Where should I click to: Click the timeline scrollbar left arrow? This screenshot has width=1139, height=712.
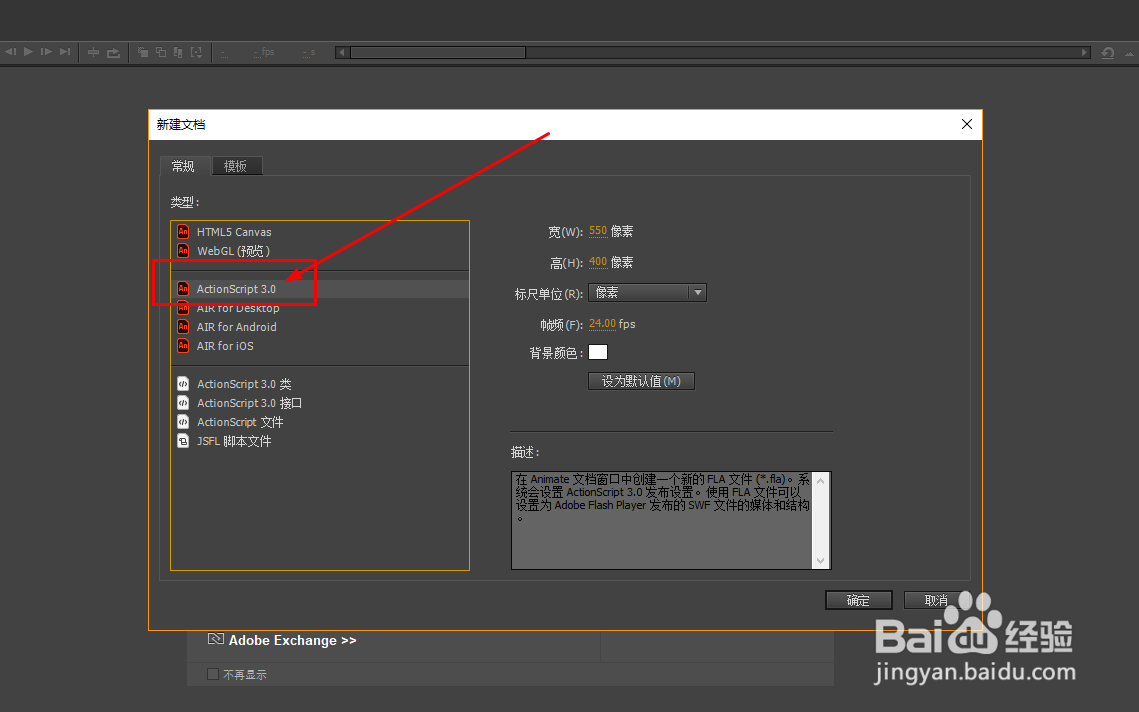click(x=342, y=52)
